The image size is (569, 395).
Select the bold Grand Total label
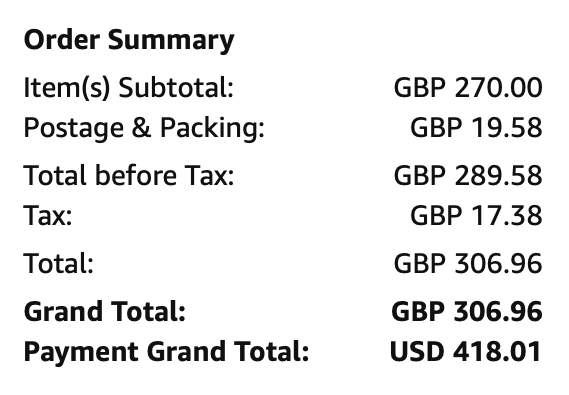click(x=105, y=311)
